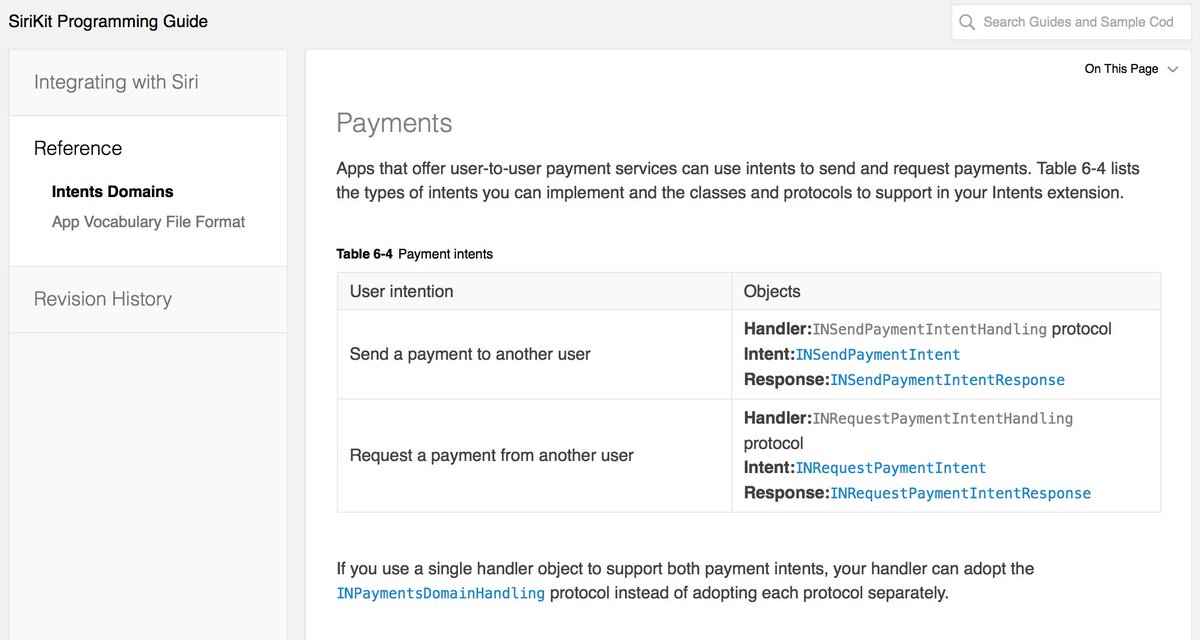
Task: Click the SiriKit Programming Guide title
Action: coord(108,21)
